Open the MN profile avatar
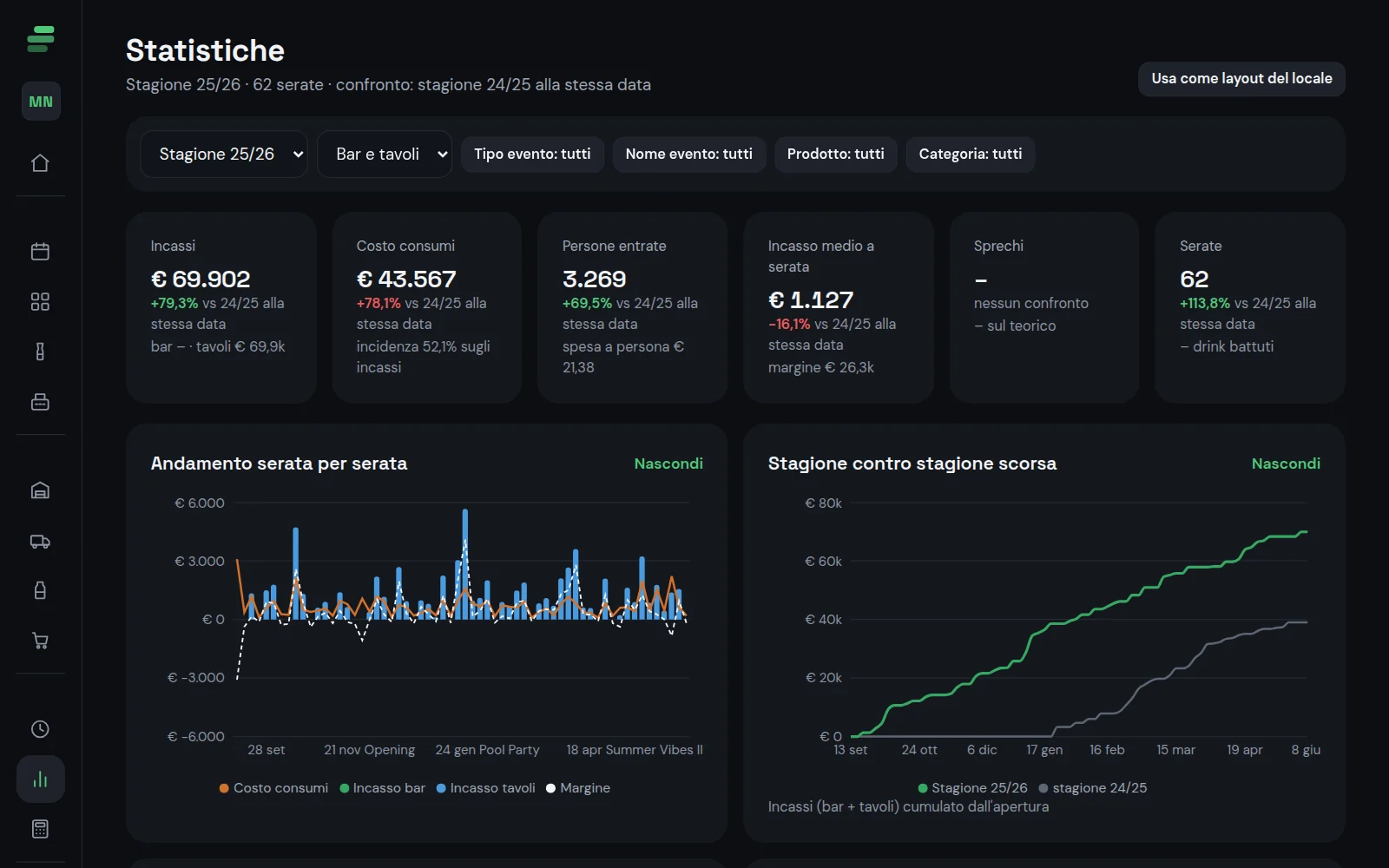1389x868 pixels. coord(41,102)
